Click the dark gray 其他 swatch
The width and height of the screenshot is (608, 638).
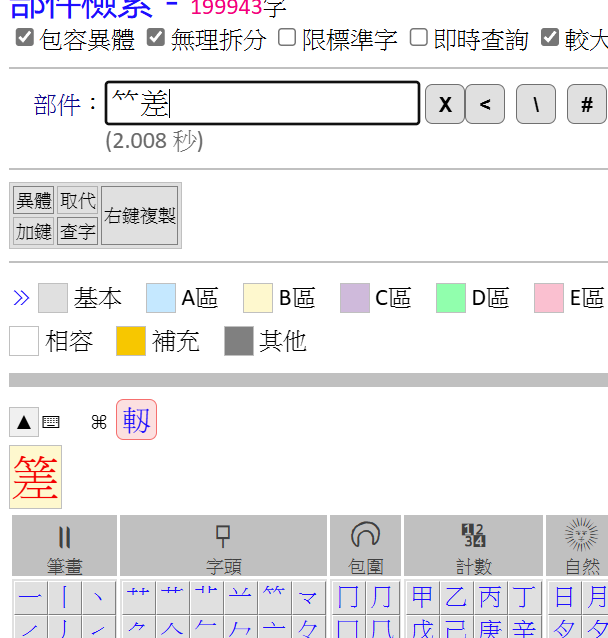(x=239, y=341)
